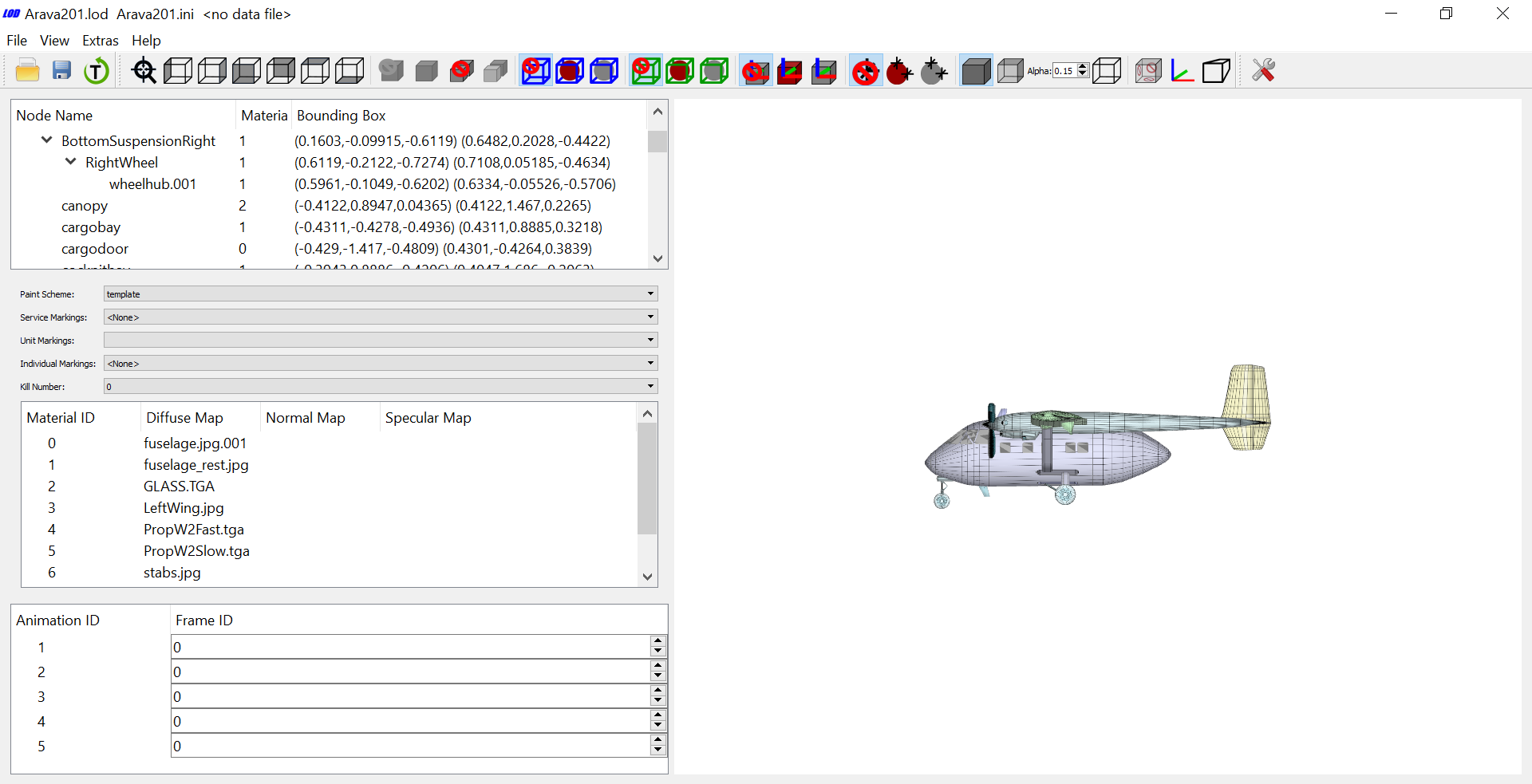Viewport: 1532px width, 784px height.
Task: Decrement Frame ID for Animation 5
Action: pos(658,751)
